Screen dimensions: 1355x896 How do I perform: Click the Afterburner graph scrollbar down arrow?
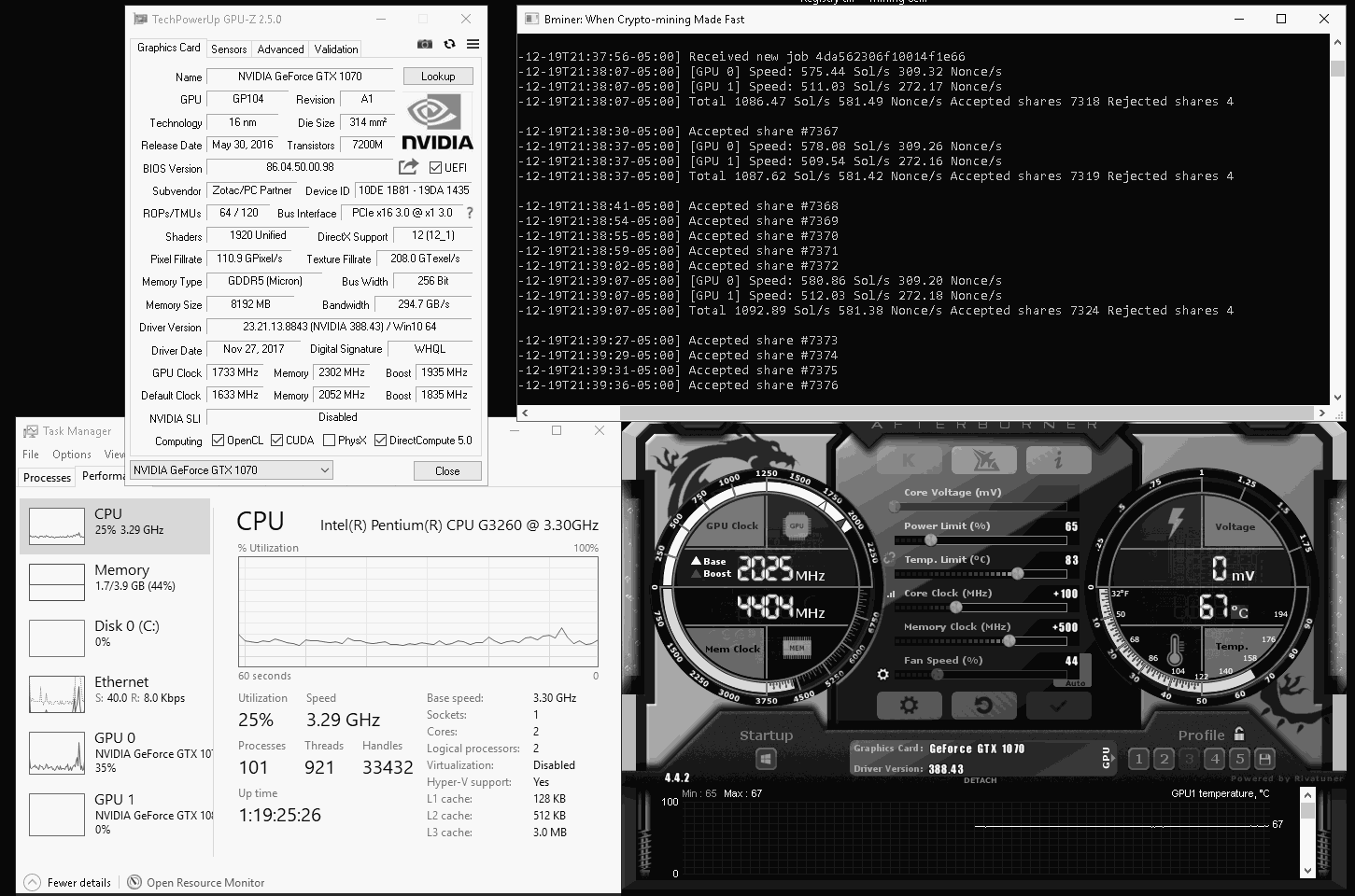(1307, 871)
